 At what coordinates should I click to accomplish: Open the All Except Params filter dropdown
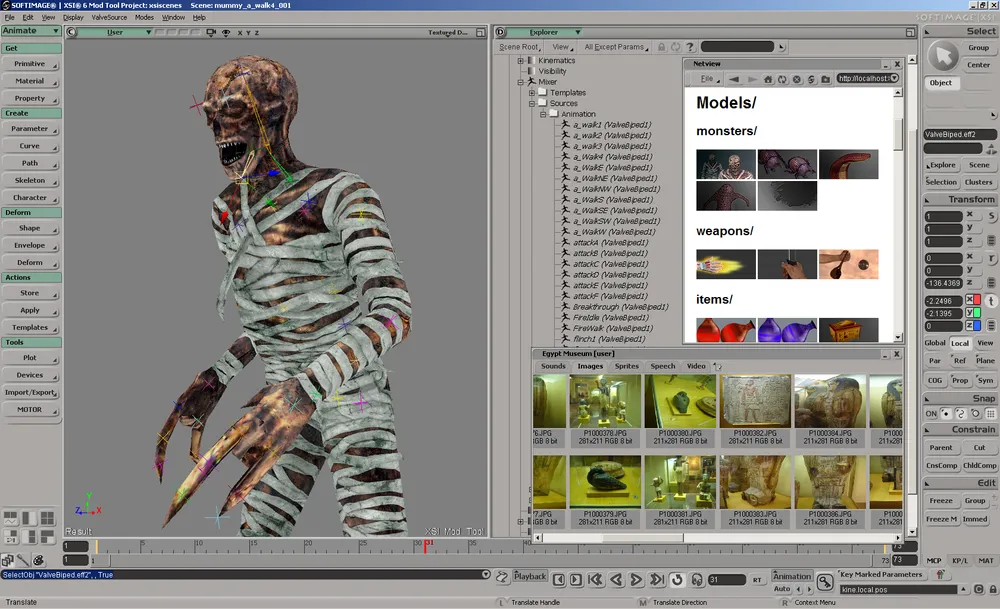tap(616, 47)
